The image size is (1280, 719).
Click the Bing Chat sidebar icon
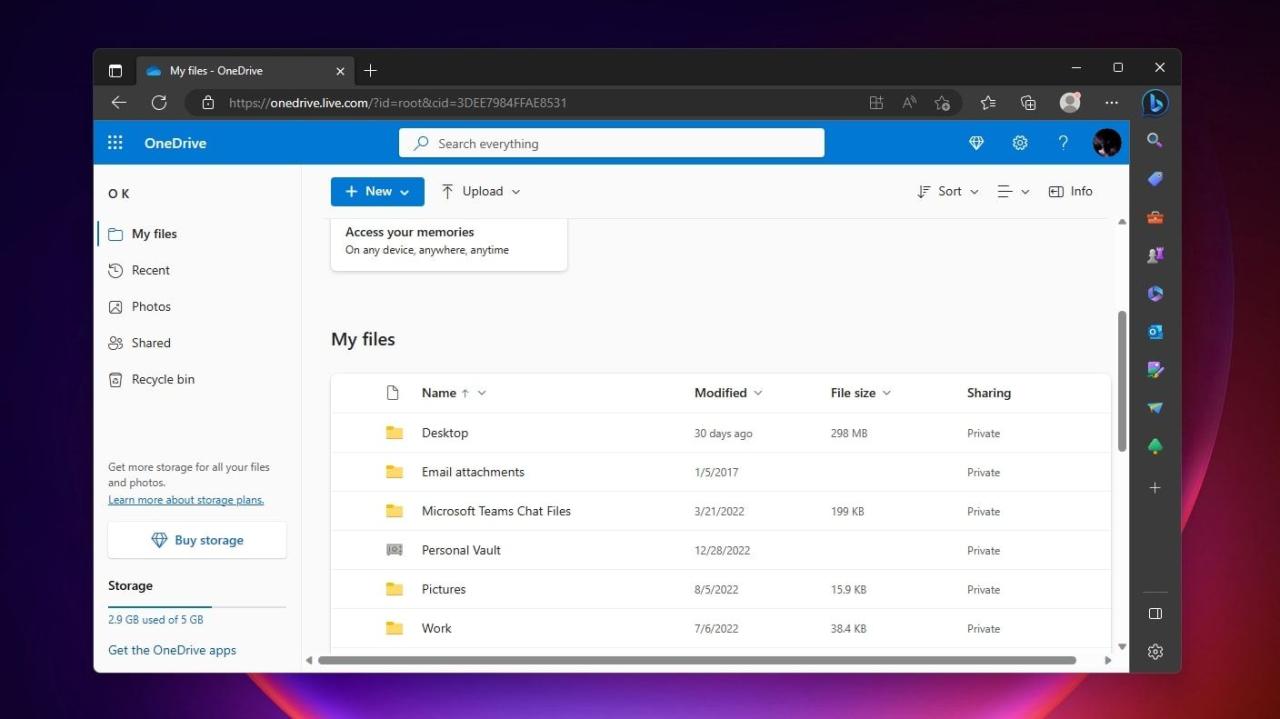pyautogui.click(x=1155, y=102)
